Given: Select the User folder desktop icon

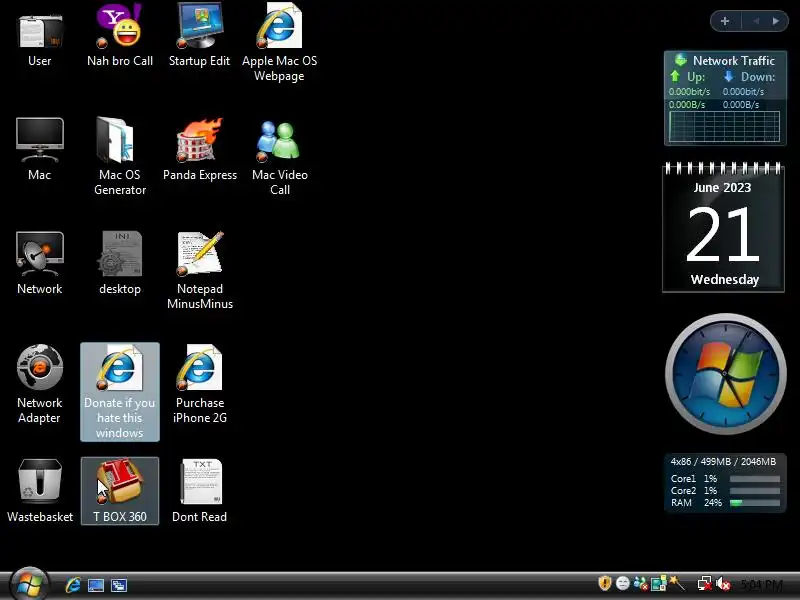Looking at the screenshot, I should pyautogui.click(x=40, y=36).
